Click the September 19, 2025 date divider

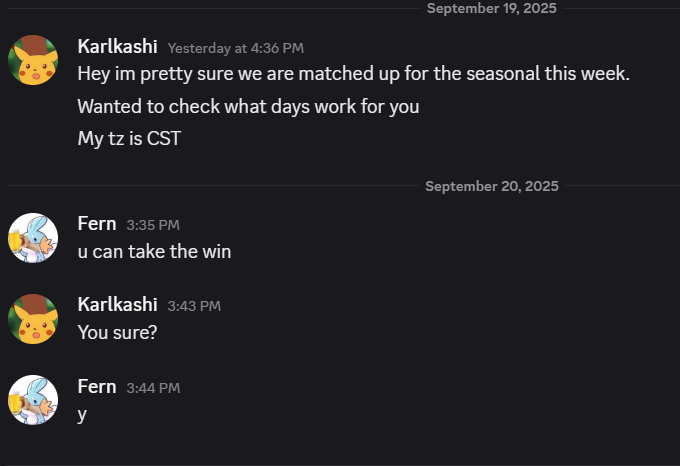(492, 8)
